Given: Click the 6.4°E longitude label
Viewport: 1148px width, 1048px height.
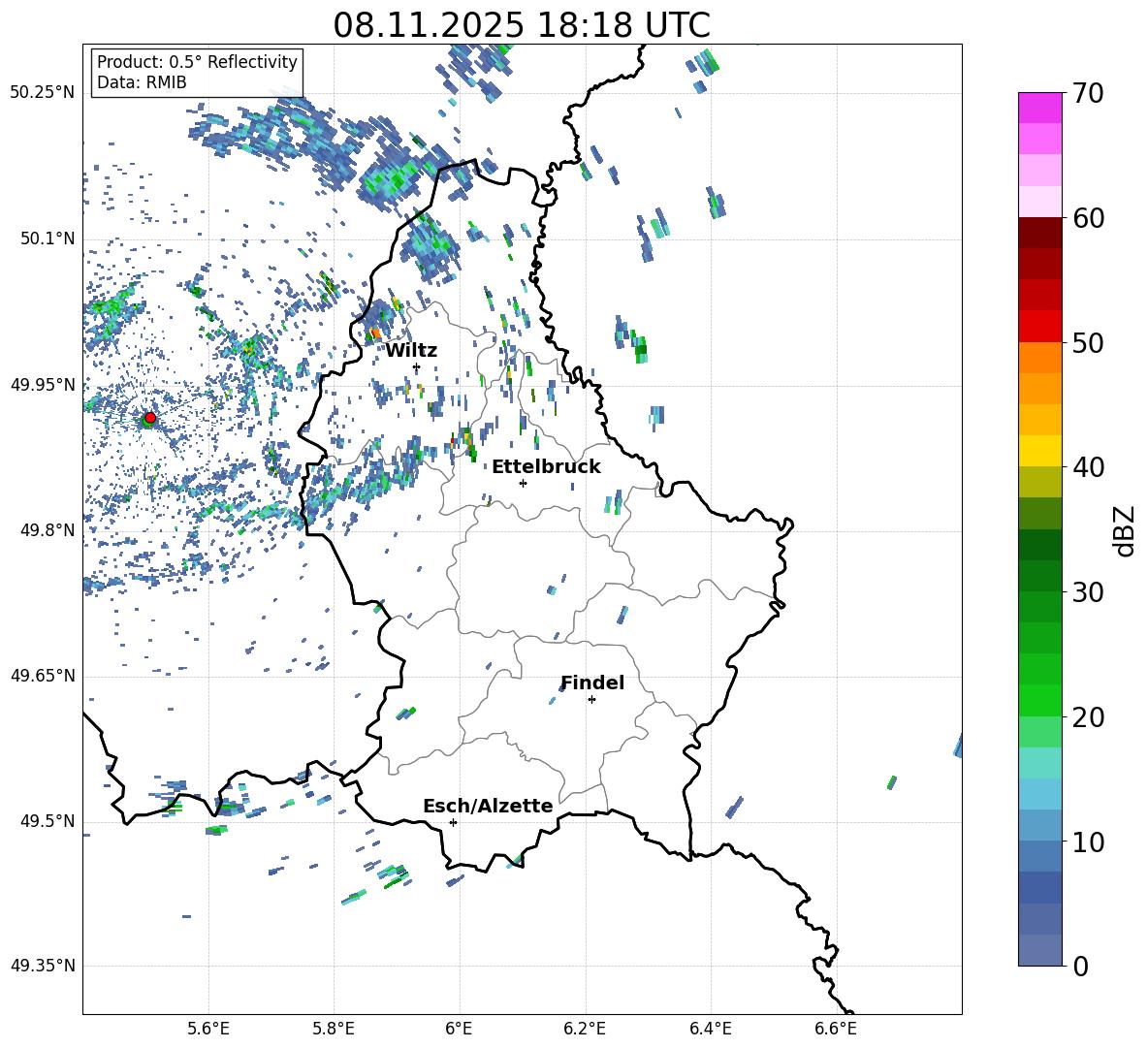Looking at the screenshot, I should pos(710,1029).
